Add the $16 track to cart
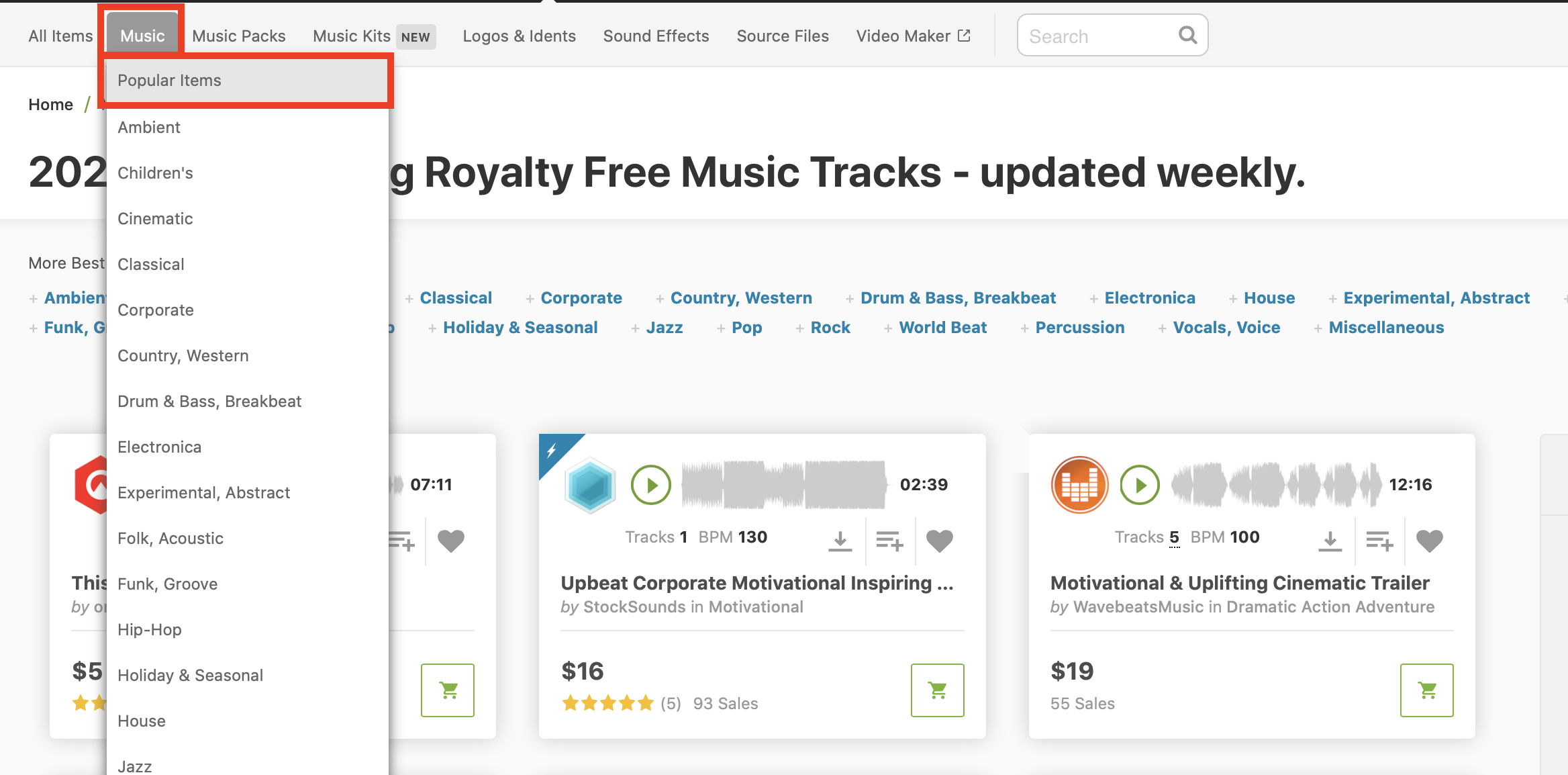 coord(937,690)
